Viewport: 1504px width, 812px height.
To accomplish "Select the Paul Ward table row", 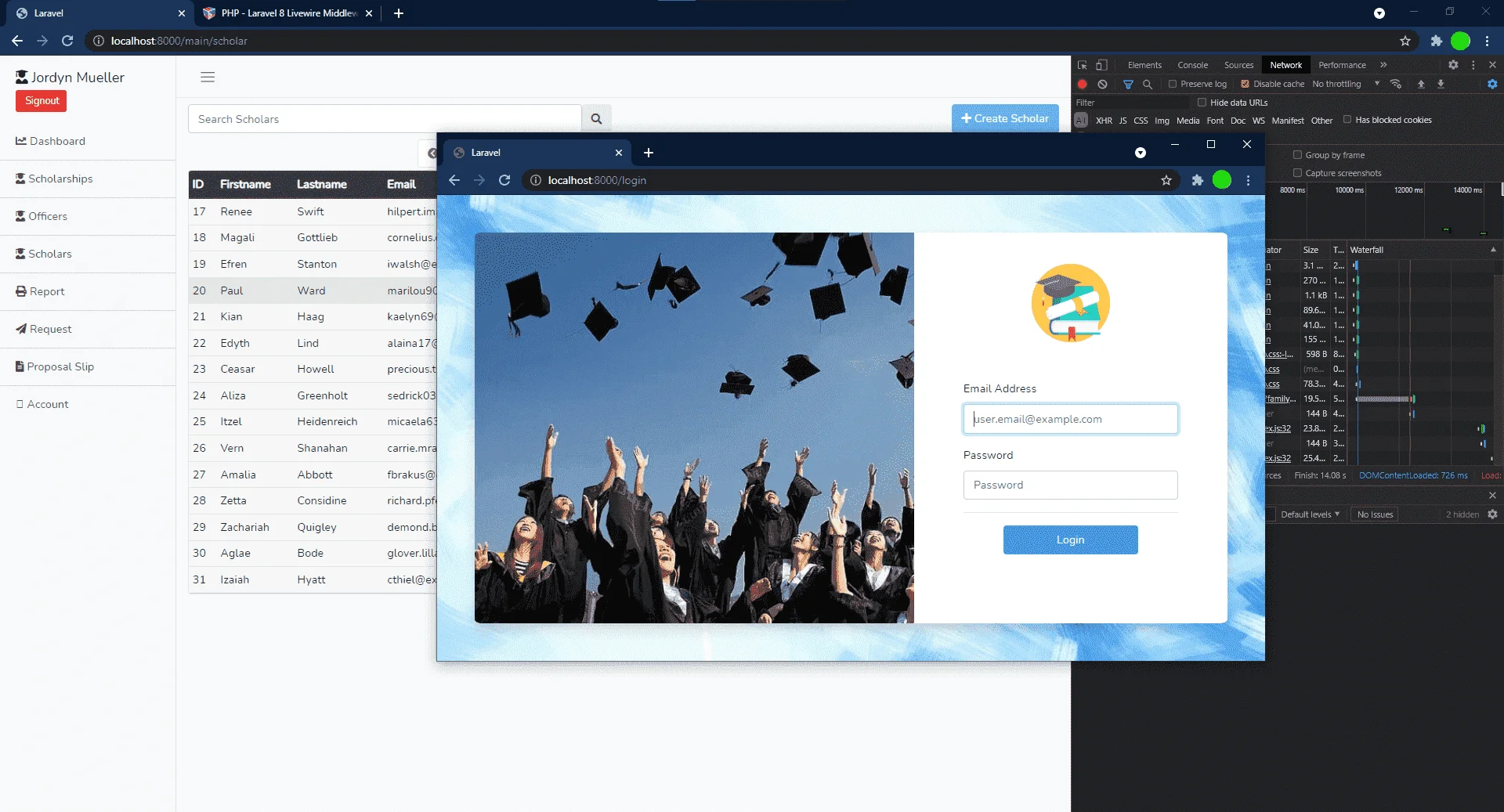I will coord(313,291).
